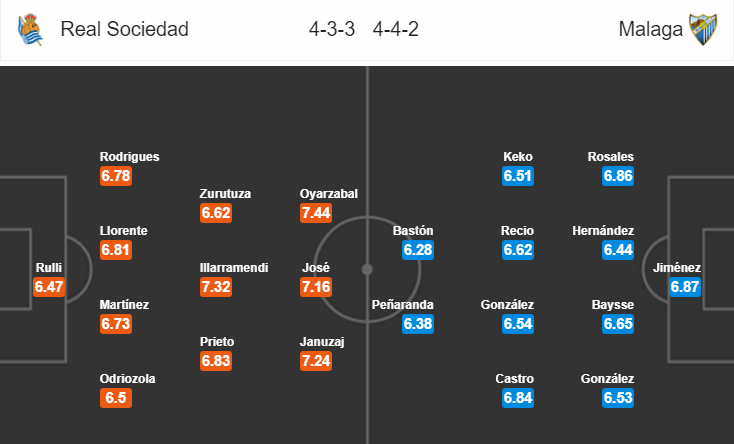This screenshot has height=444, width=734.
Task: Select Rosales' 6.86 rating badge
Action: pyautogui.click(x=618, y=176)
